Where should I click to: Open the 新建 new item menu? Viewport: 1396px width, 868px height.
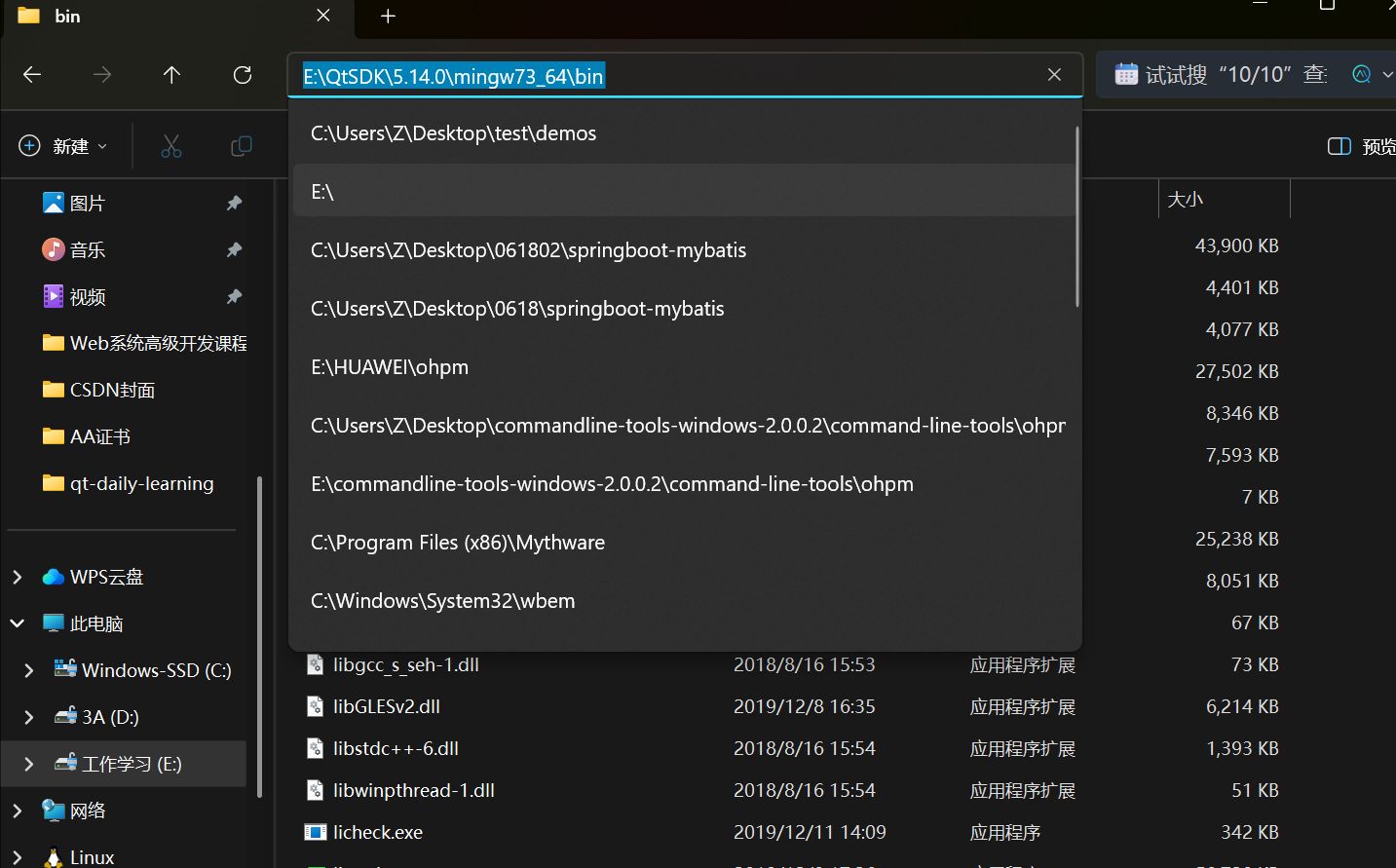tap(63, 146)
